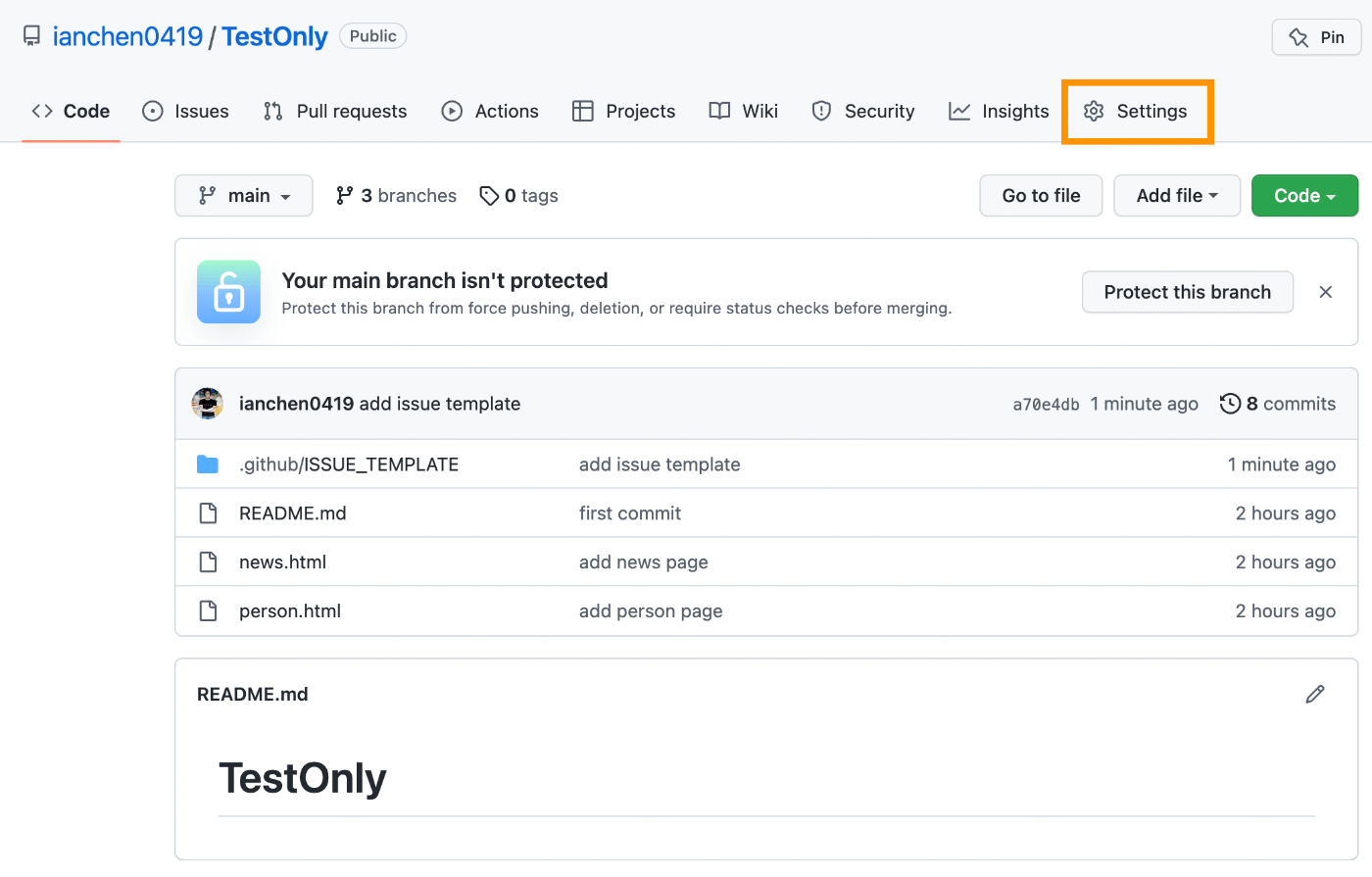
Task: Open the latest commit message add issue template
Action: point(440,404)
